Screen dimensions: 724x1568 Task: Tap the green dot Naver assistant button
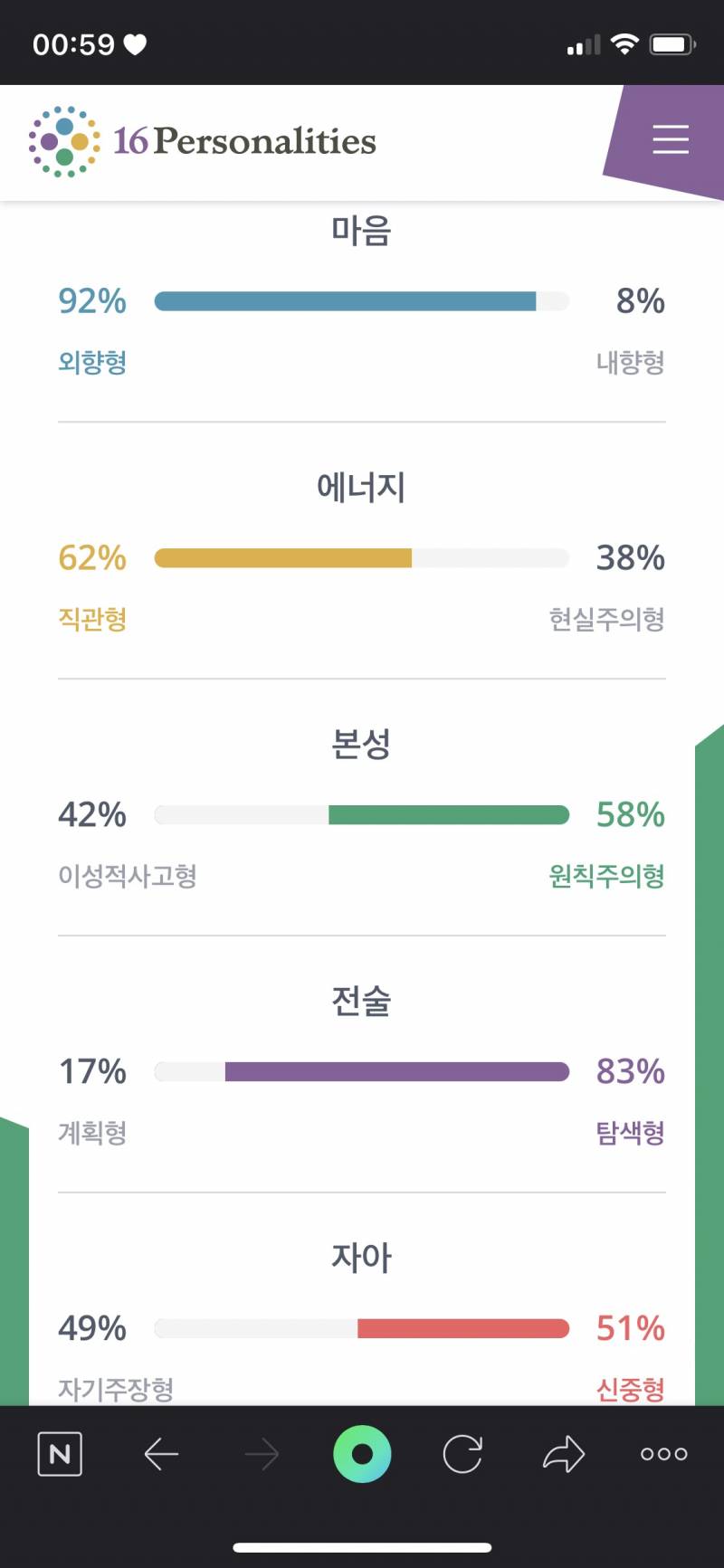point(362,1454)
